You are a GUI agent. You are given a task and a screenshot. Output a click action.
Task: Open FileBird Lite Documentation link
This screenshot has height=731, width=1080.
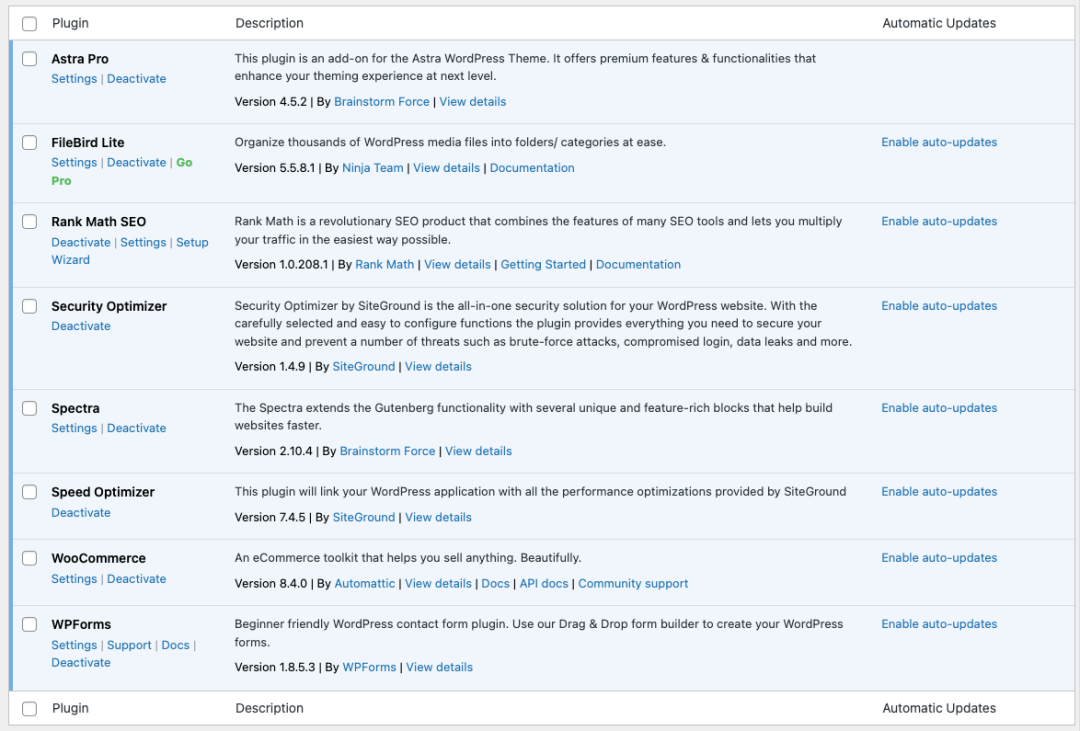[532, 167]
